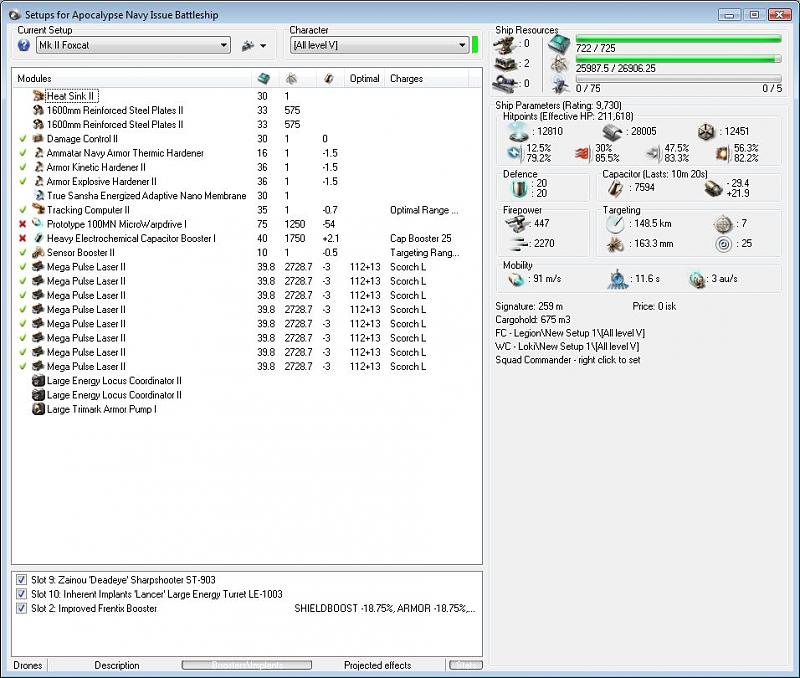Screen dimensions: 800x678
Task: Click the powergrid column header icon
Action: point(291,79)
